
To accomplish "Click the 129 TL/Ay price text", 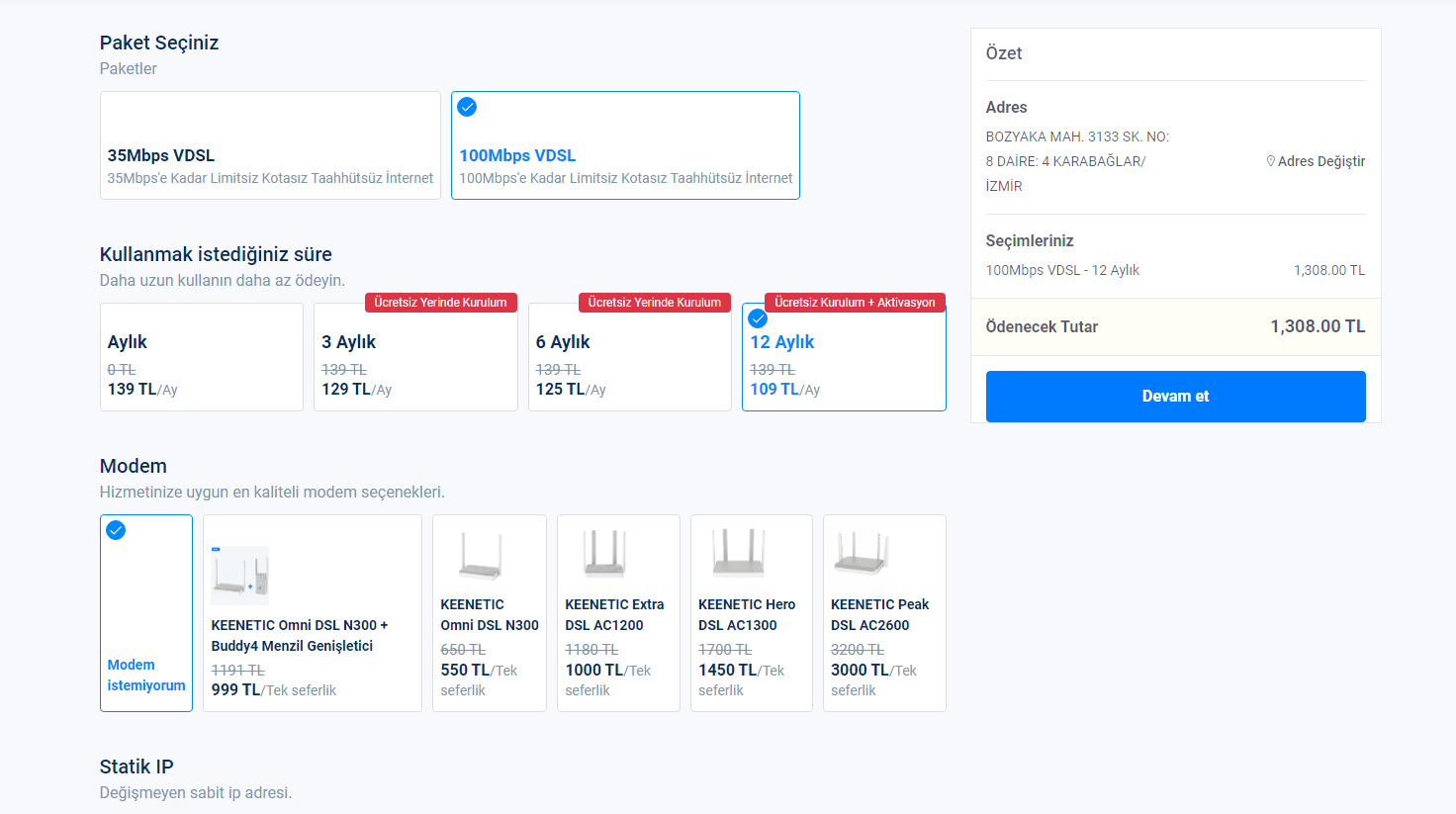I will pyautogui.click(x=357, y=390).
